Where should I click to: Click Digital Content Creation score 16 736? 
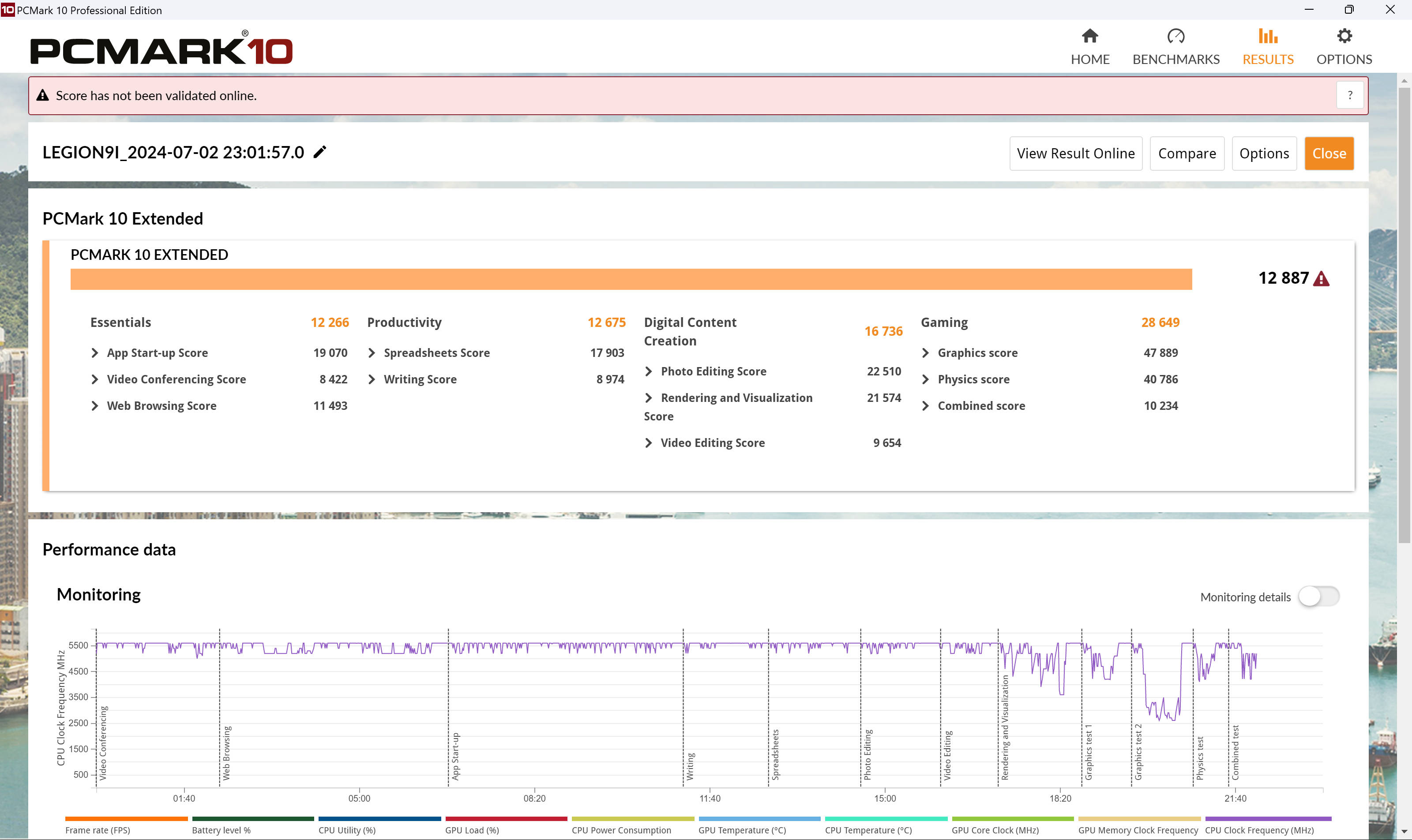[x=883, y=331]
